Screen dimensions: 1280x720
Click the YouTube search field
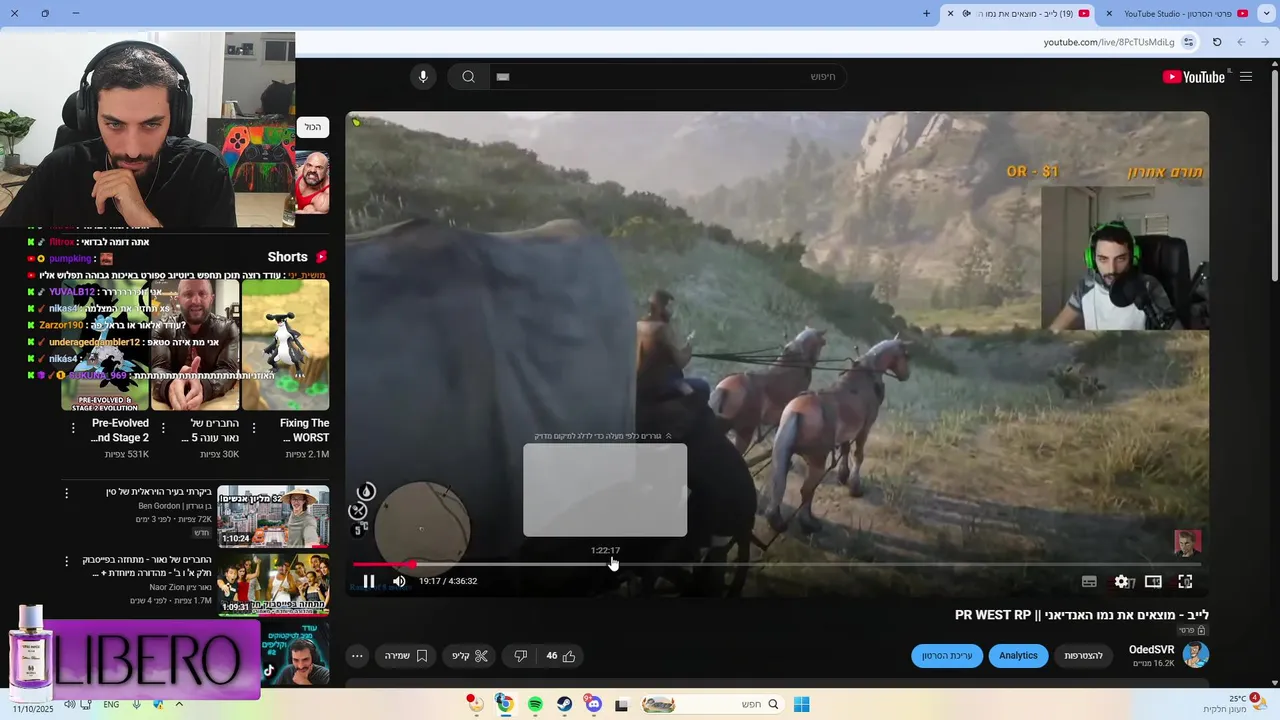[x=668, y=77]
